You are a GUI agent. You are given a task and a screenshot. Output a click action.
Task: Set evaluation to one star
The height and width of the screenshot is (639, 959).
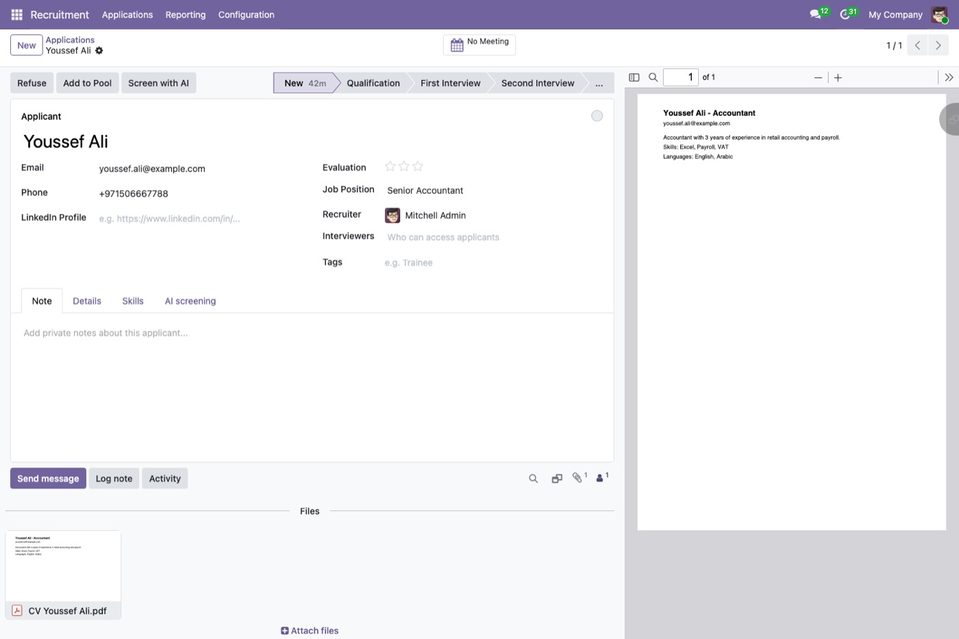click(390, 166)
